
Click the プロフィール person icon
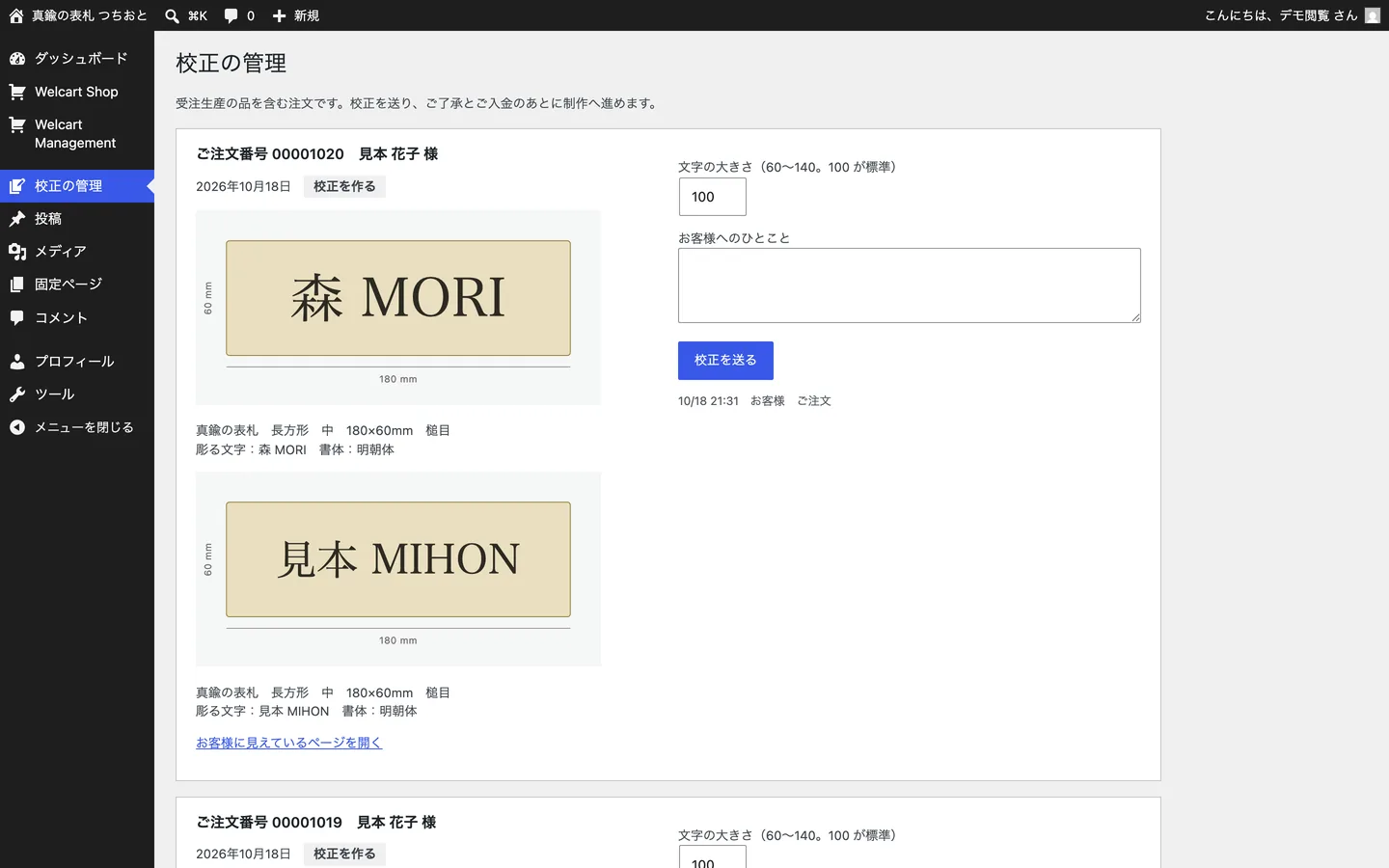coord(17,362)
